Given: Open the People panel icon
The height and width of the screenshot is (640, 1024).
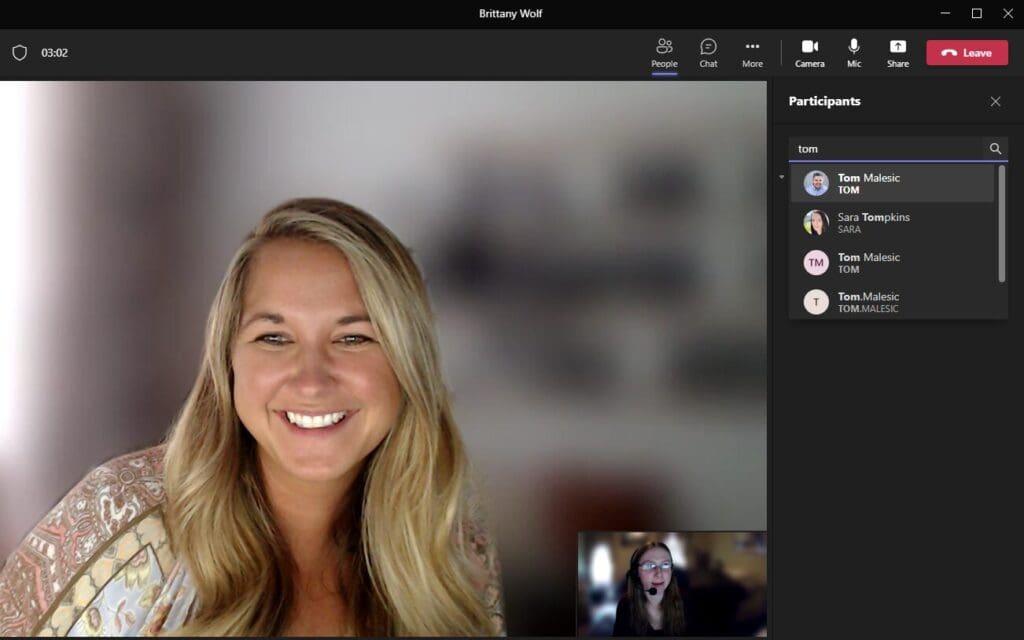Looking at the screenshot, I should point(664,53).
